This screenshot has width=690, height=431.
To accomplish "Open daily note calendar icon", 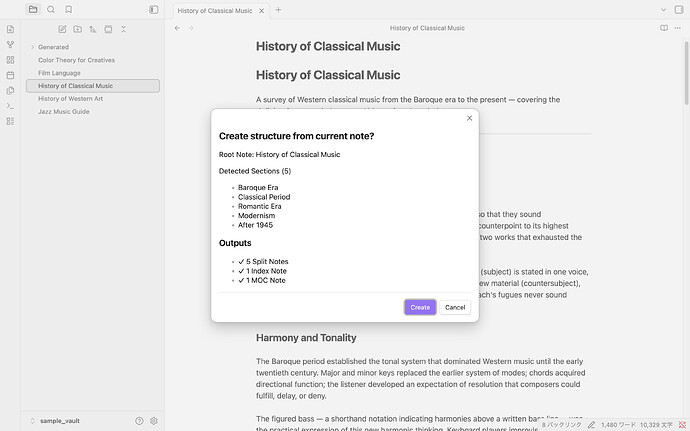I will [x=10, y=75].
